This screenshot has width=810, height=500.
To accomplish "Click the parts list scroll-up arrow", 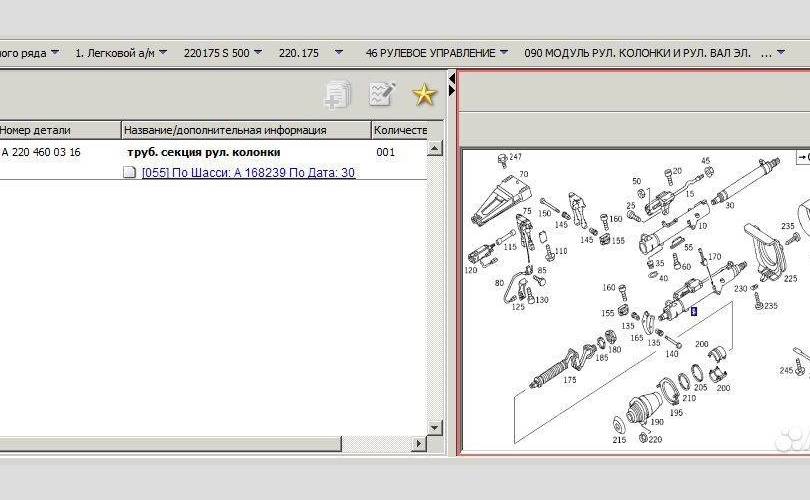I will (x=435, y=149).
